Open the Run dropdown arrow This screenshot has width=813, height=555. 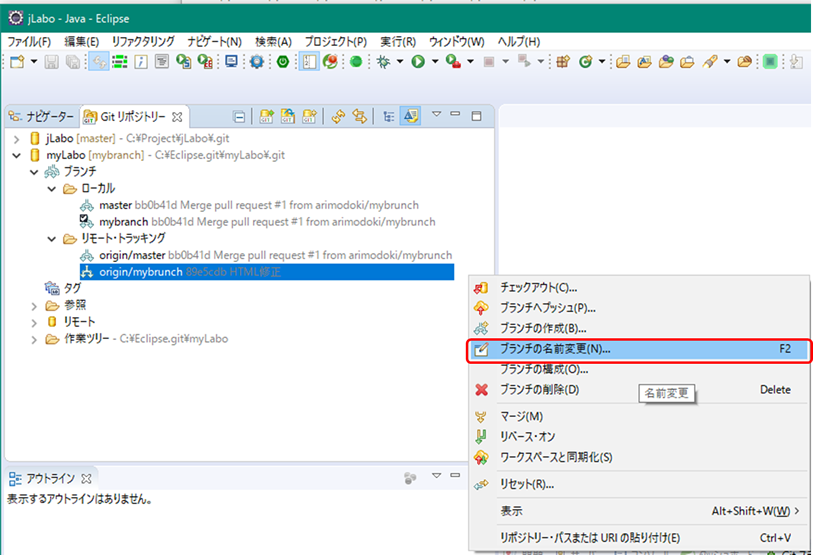pyautogui.click(x=435, y=61)
